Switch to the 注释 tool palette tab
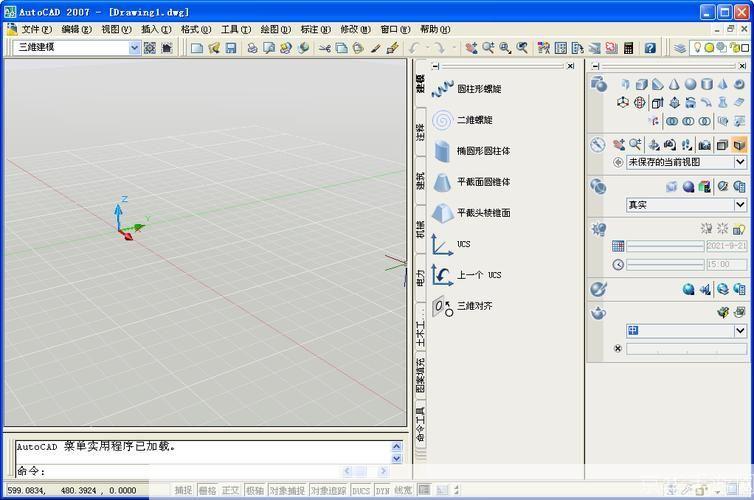This screenshot has width=754, height=500. tap(420, 131)
